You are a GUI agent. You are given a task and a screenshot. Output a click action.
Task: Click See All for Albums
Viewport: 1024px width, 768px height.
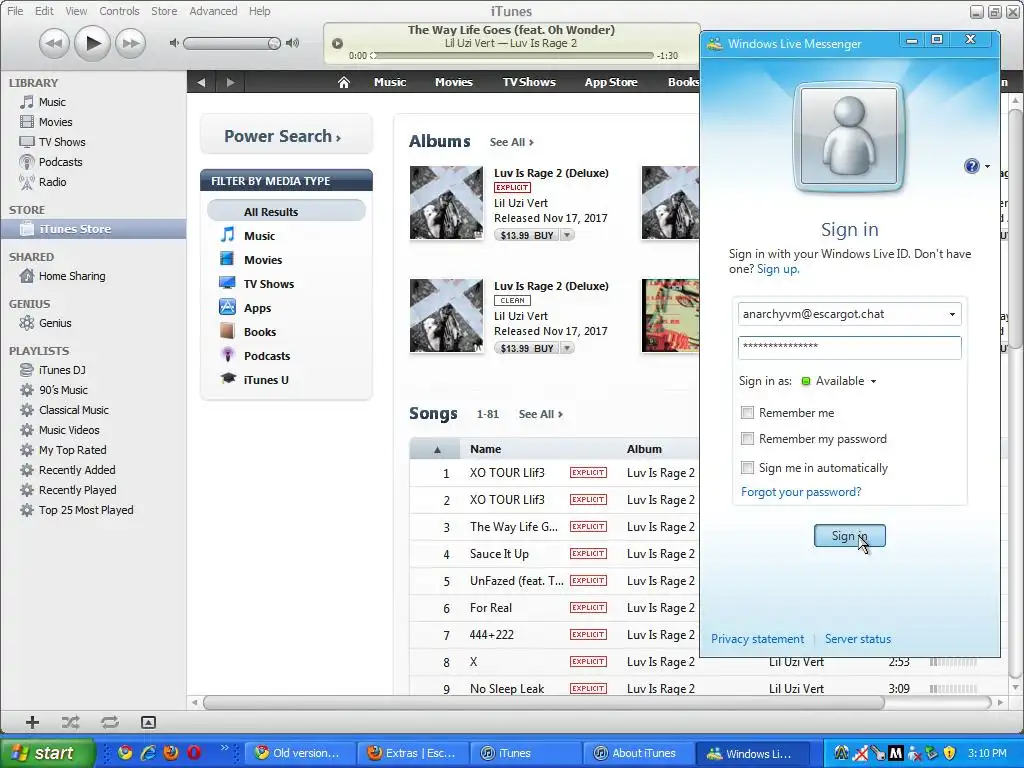point(511,142)
